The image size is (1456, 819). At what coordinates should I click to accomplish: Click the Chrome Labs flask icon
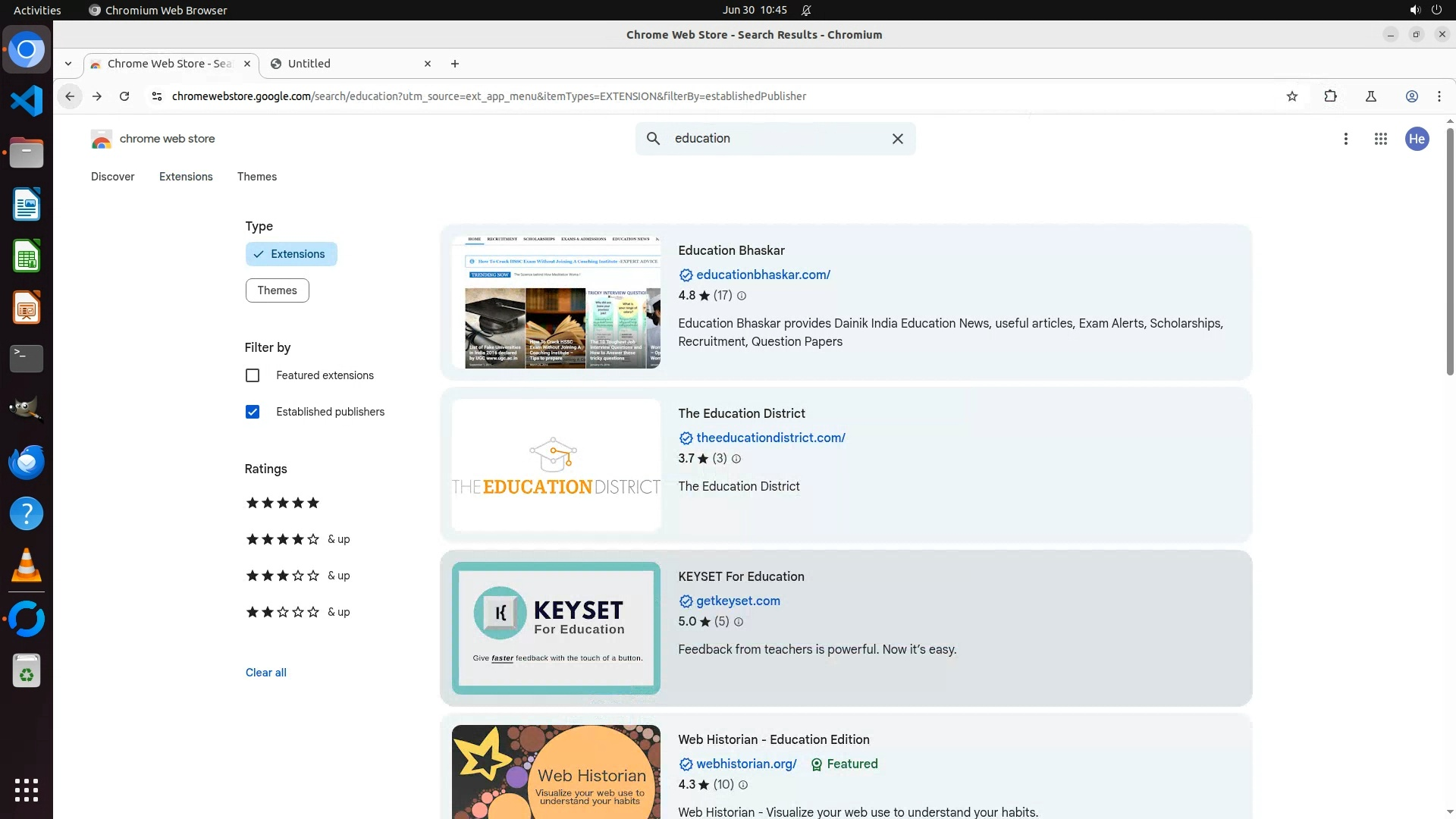click(1371, 96)
